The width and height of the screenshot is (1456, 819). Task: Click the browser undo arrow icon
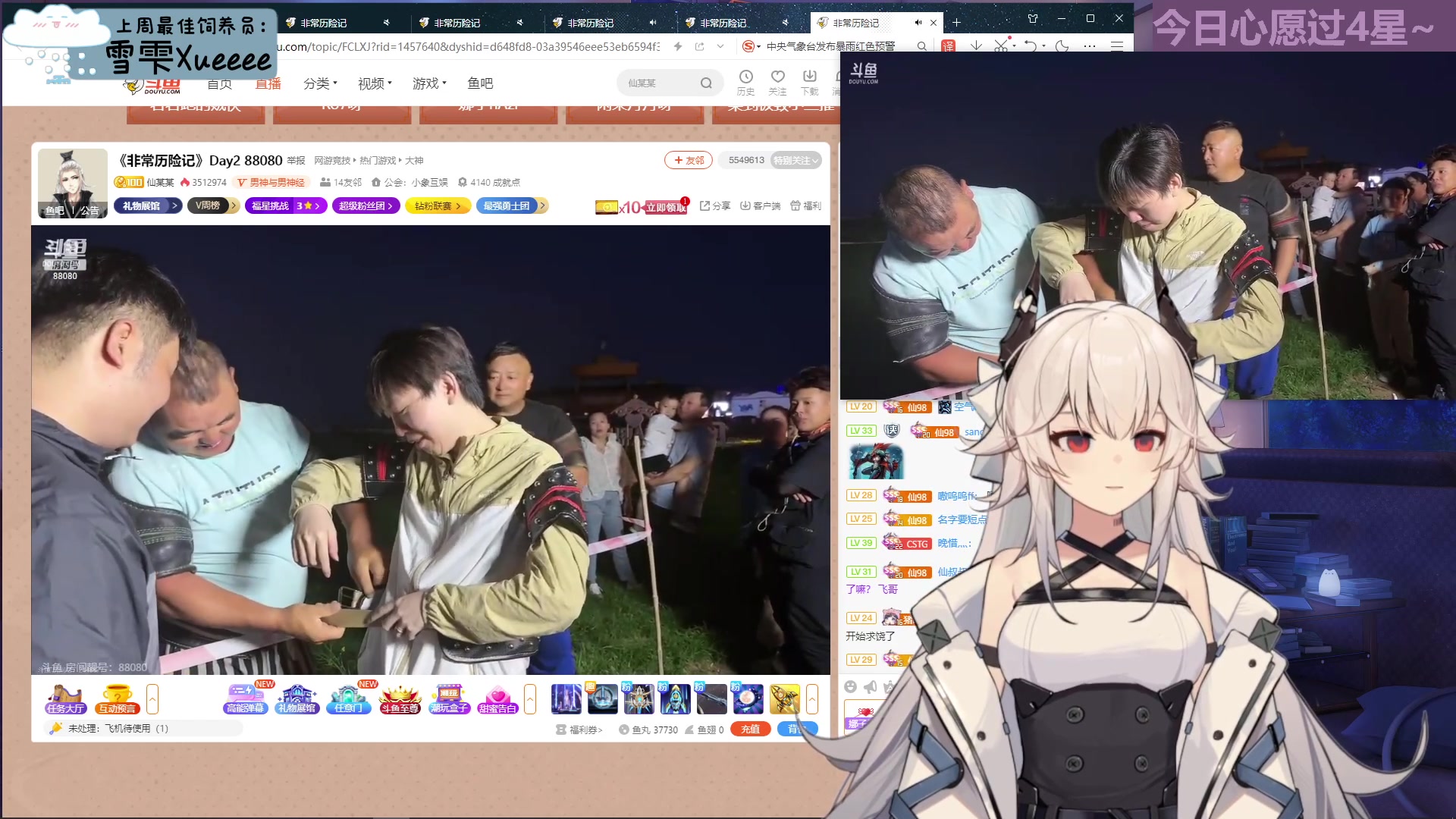1030,46
